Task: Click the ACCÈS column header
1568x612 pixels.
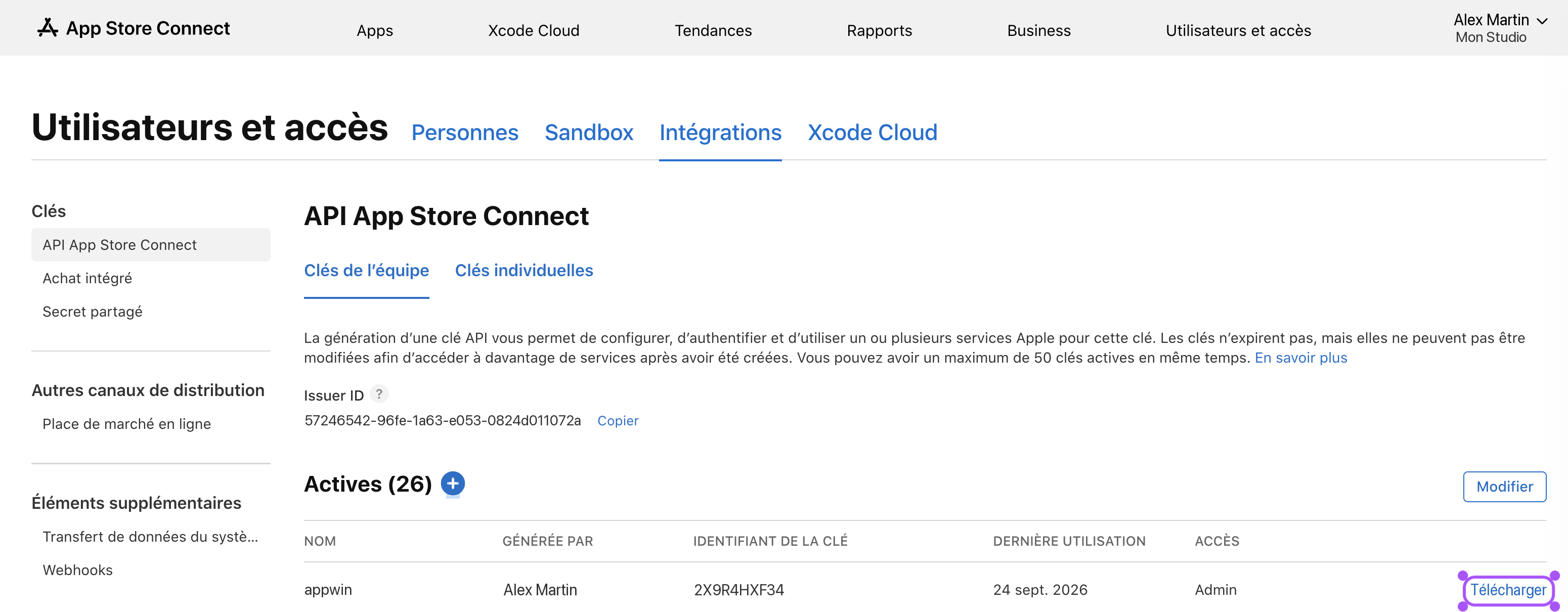Action: (x=1217, y=541)
